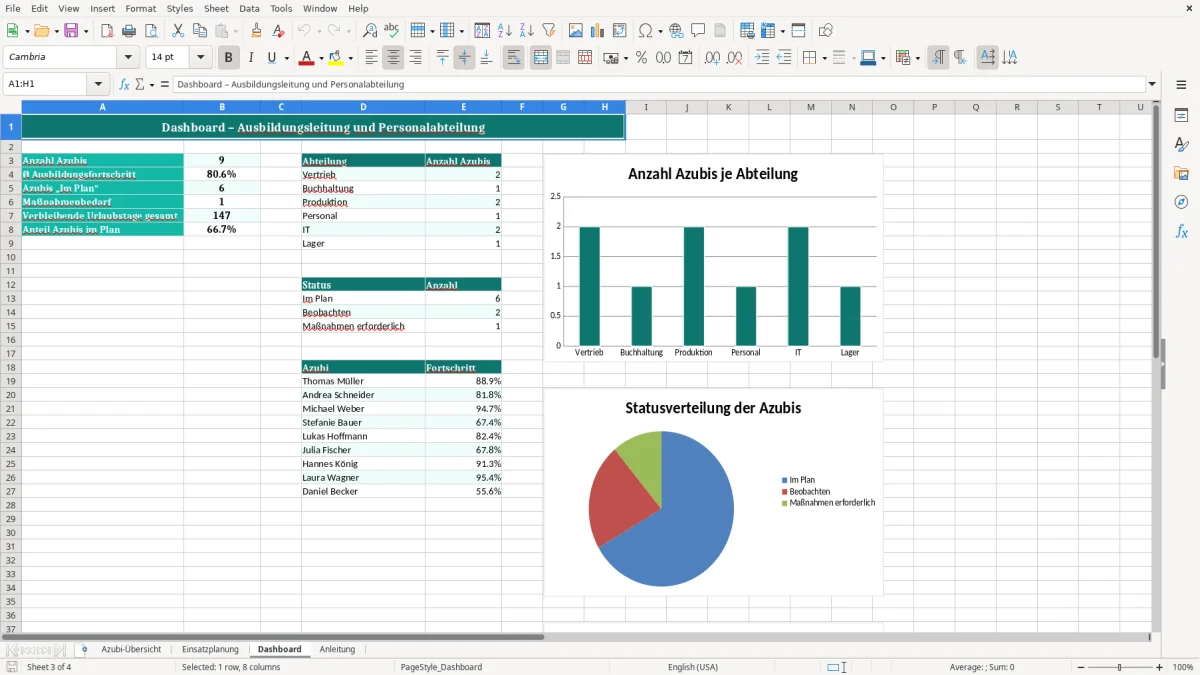Image resolution: width=1200 pixels, height=675 pixels.
Task: Click PageStyle_Dashboard in status bar
Action: click(x=441, y=667)
